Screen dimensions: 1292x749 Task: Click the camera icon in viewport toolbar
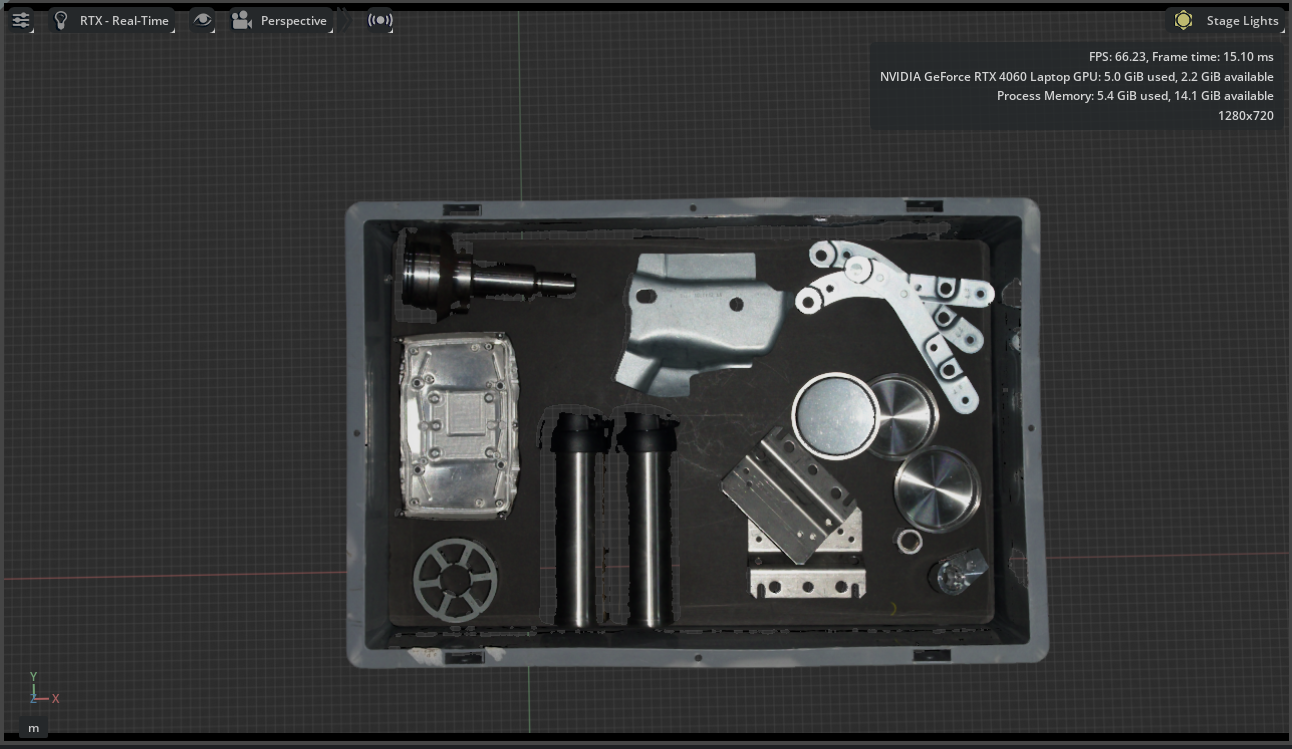pyautogui.click(x=241, y=20)
